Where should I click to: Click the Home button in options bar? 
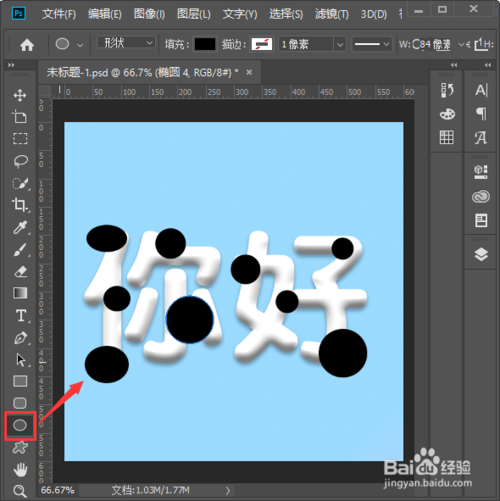(x=27, y=45)
